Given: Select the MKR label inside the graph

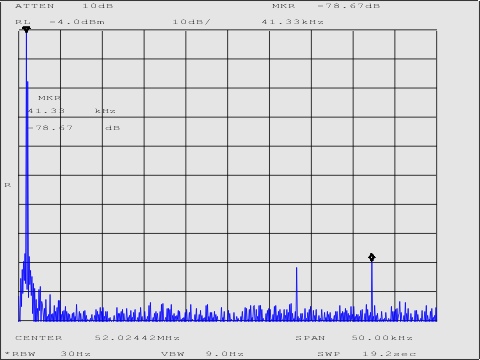Looking at the screenshot, I should click(49, 98).
